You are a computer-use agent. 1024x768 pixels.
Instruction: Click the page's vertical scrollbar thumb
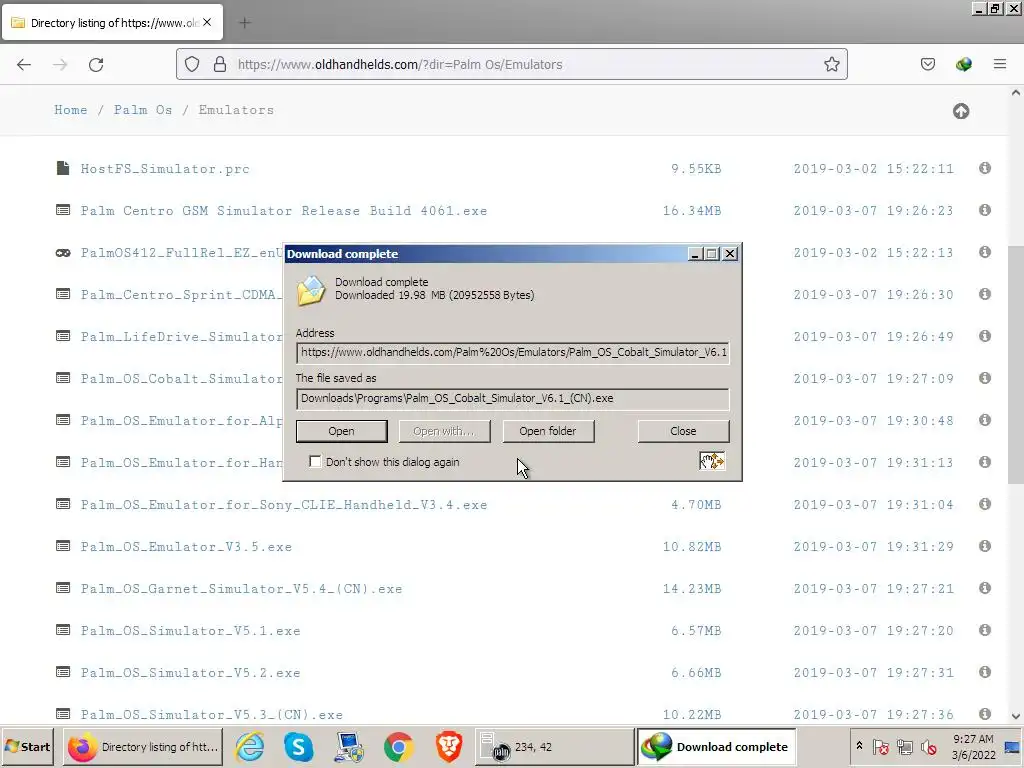1016,364
